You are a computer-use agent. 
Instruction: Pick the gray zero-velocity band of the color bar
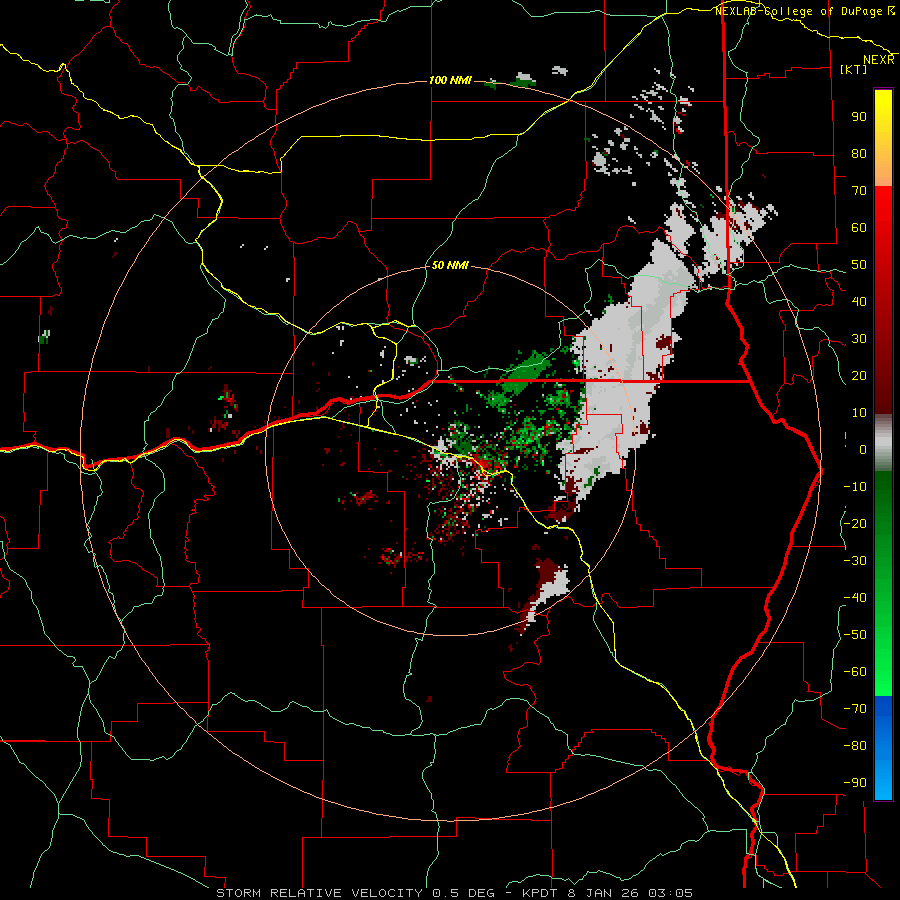[883, 443]
